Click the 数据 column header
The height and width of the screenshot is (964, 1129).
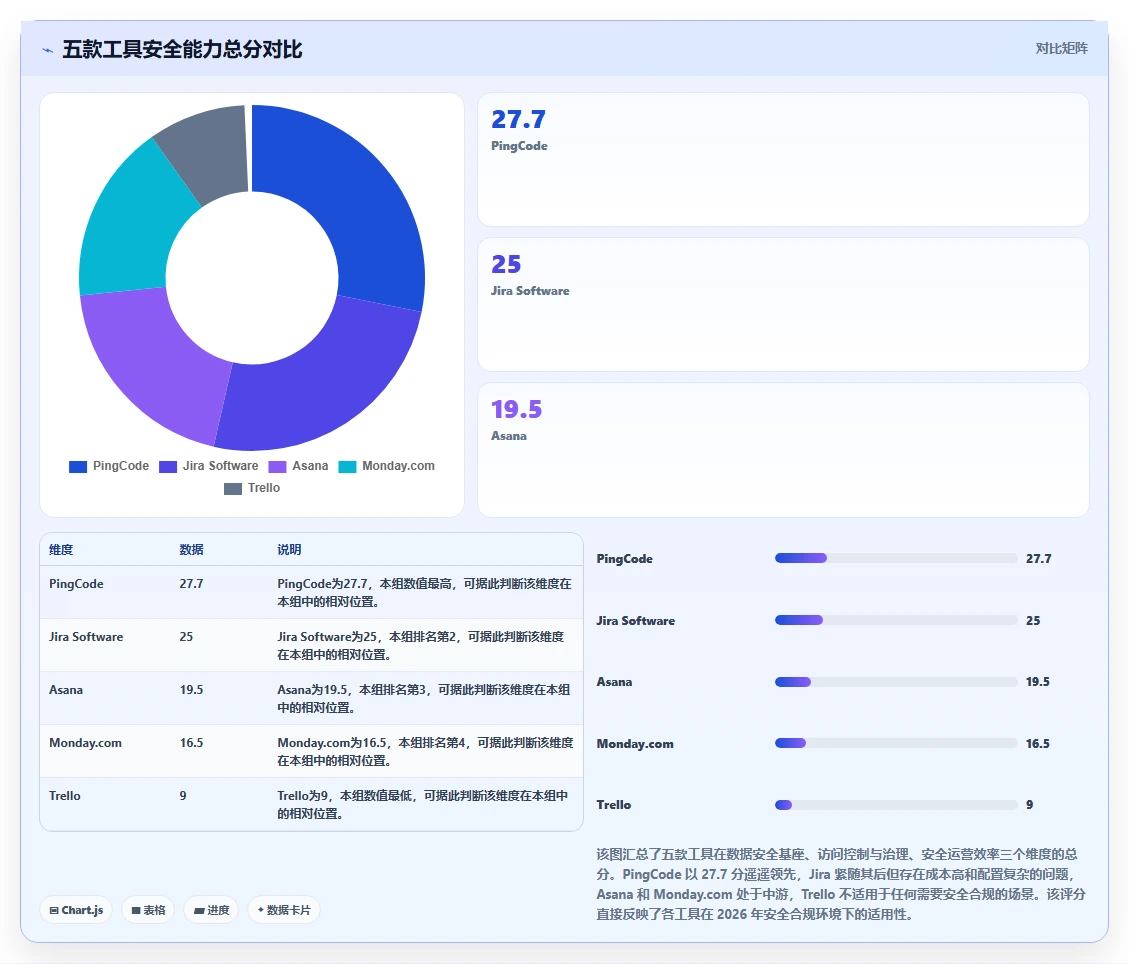192,549
